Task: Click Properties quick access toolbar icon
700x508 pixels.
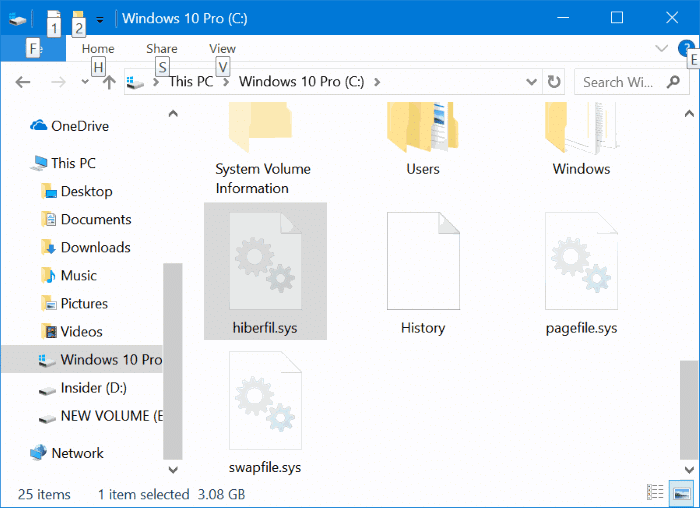Action: (54, 19)
